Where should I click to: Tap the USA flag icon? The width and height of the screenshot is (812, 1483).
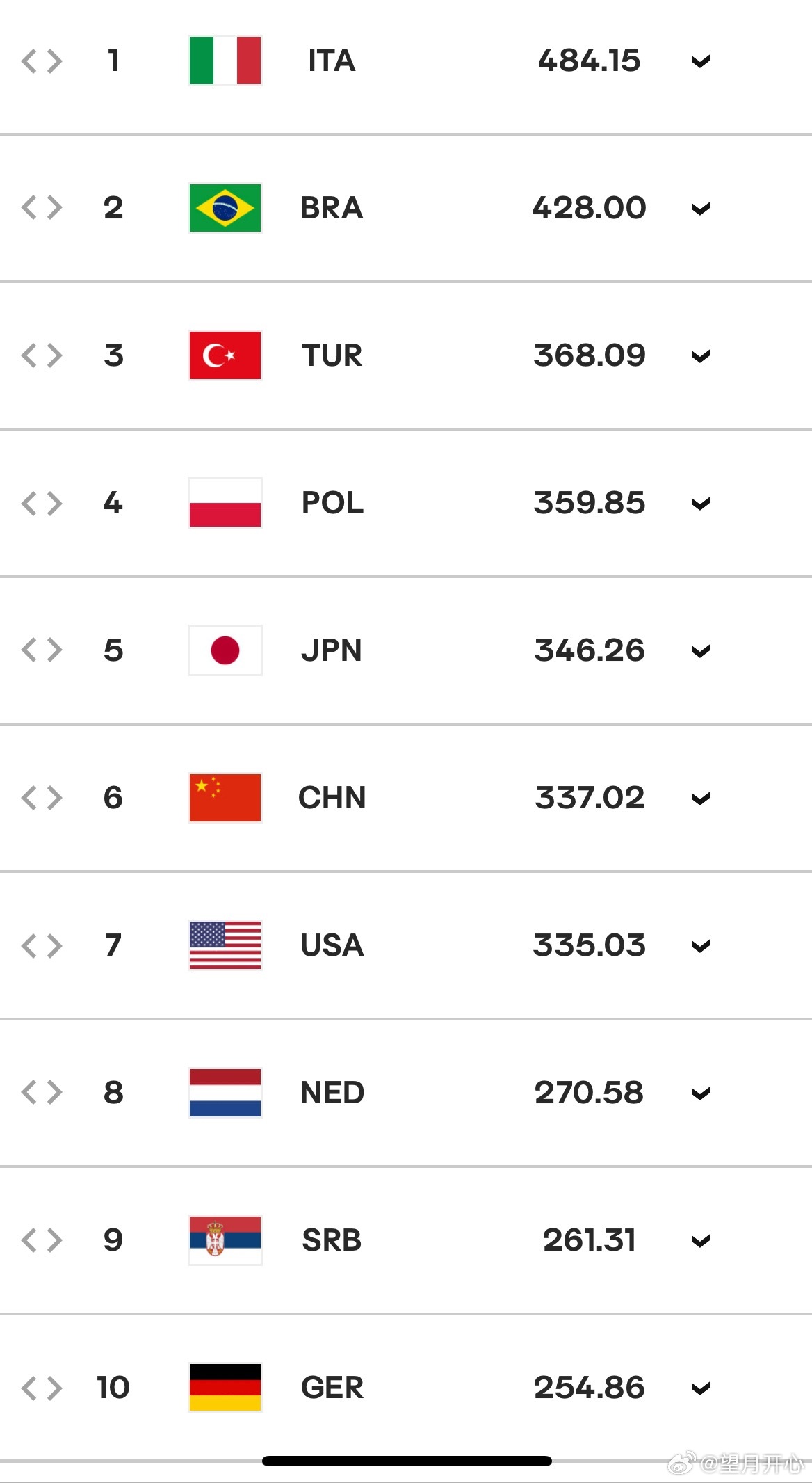tap(225, 945)
